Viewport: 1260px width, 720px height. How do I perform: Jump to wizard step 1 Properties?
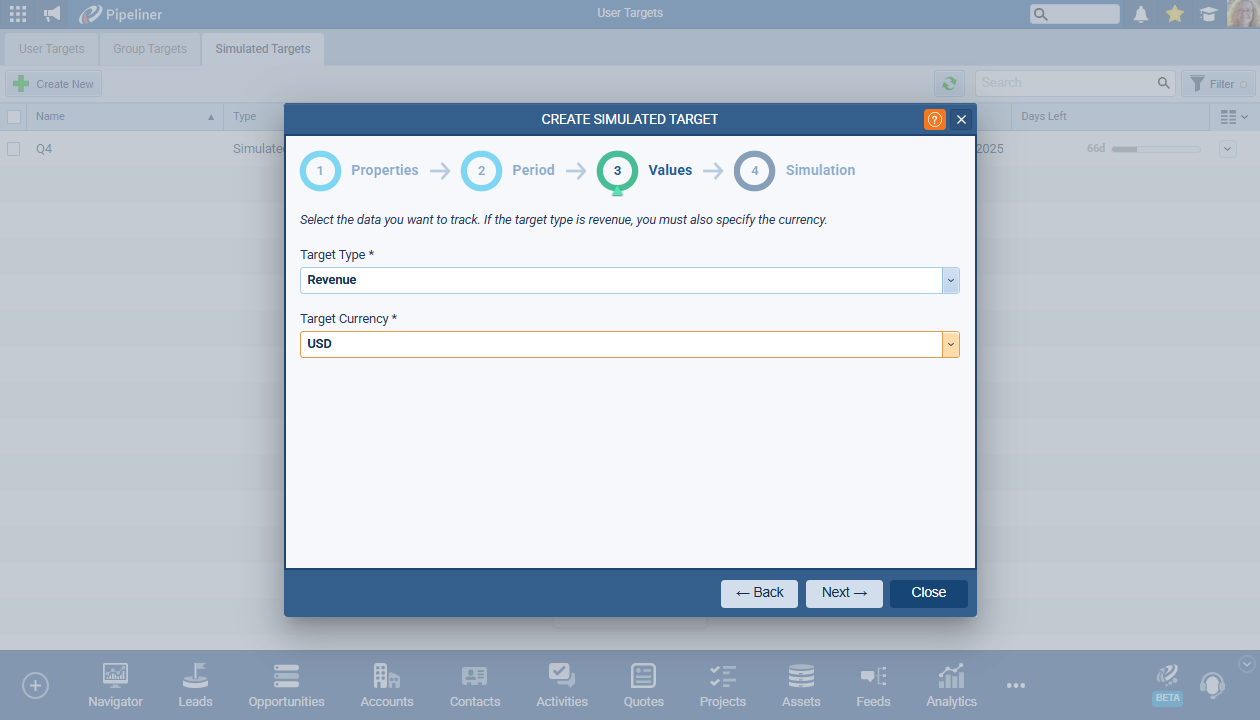pos(320,171)
